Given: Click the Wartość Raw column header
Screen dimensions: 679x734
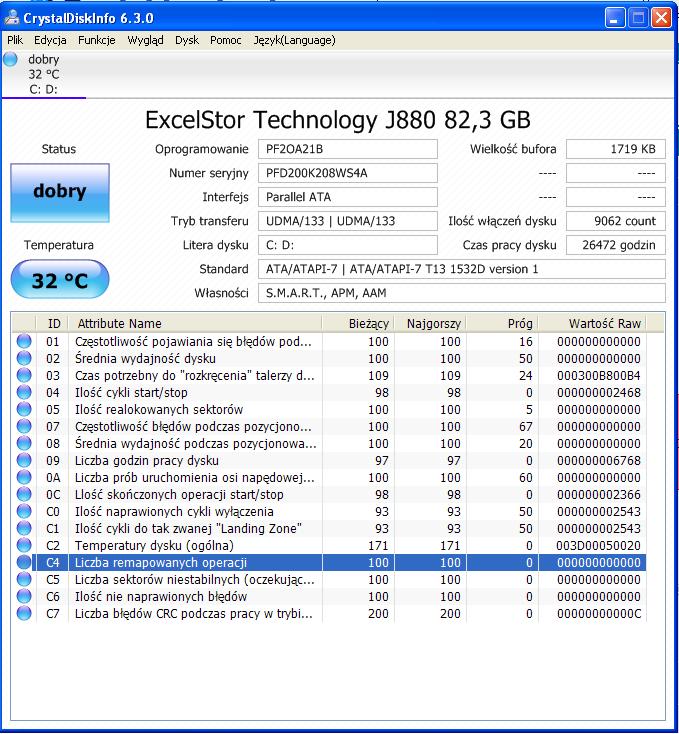Looking at the screenshot, I should pos(592,323).
